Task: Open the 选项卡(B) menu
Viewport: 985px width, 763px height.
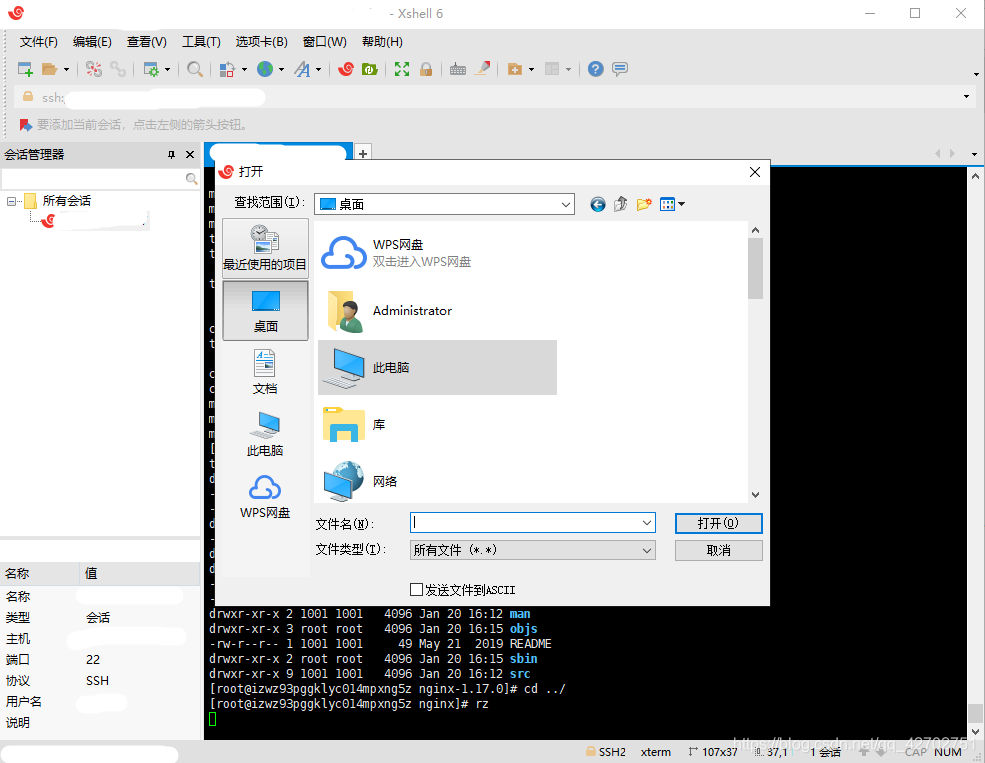Action: tap(261, 41)
